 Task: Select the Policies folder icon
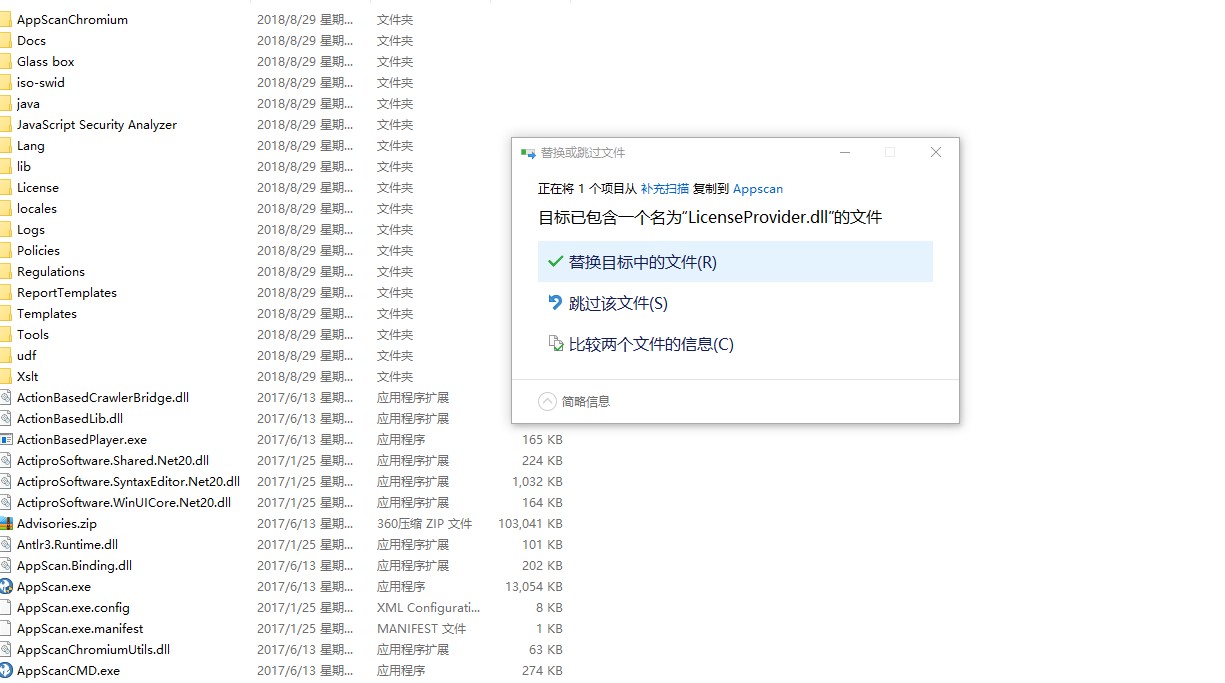point(5,250)
